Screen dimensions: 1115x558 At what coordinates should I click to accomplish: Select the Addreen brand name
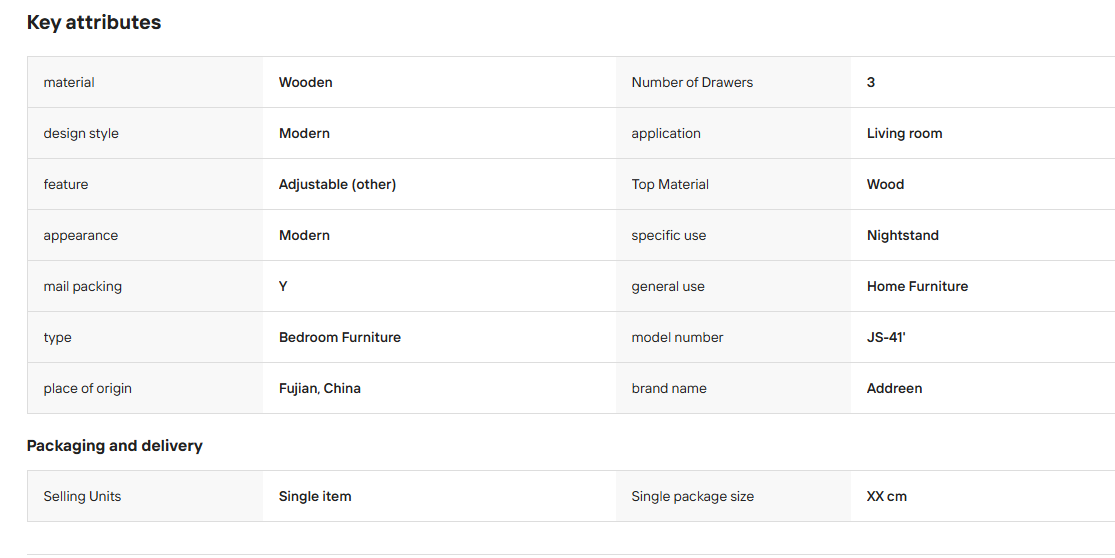895,388
